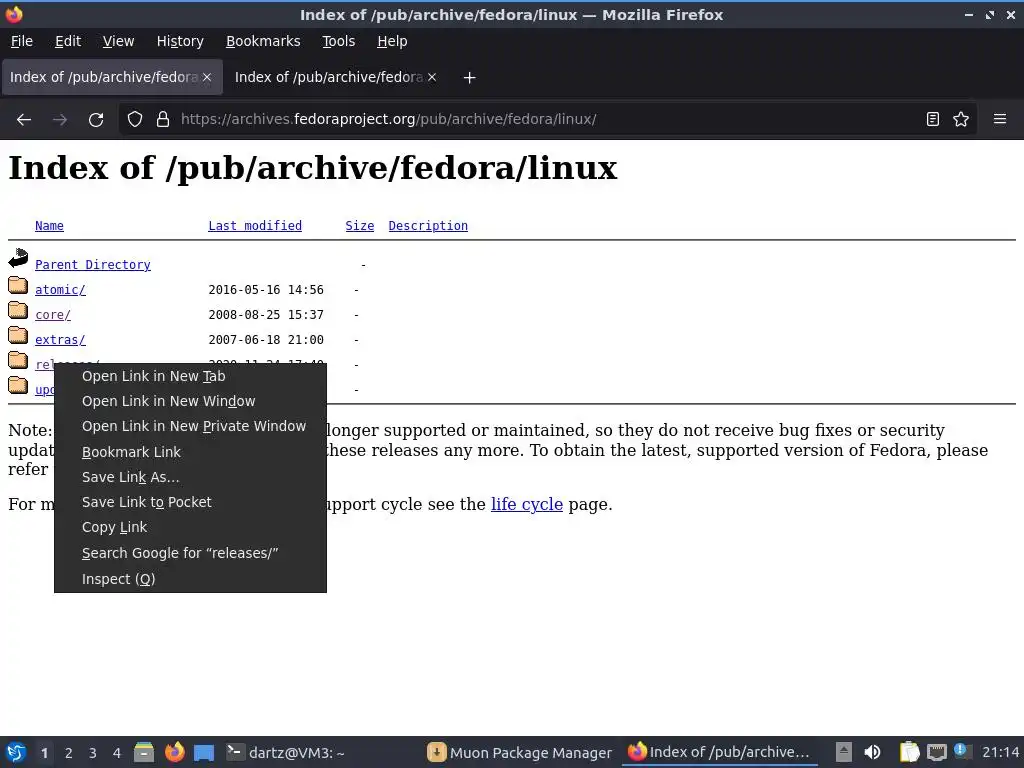
Task: Click the removable media tray icon
Action: point(844,752)
